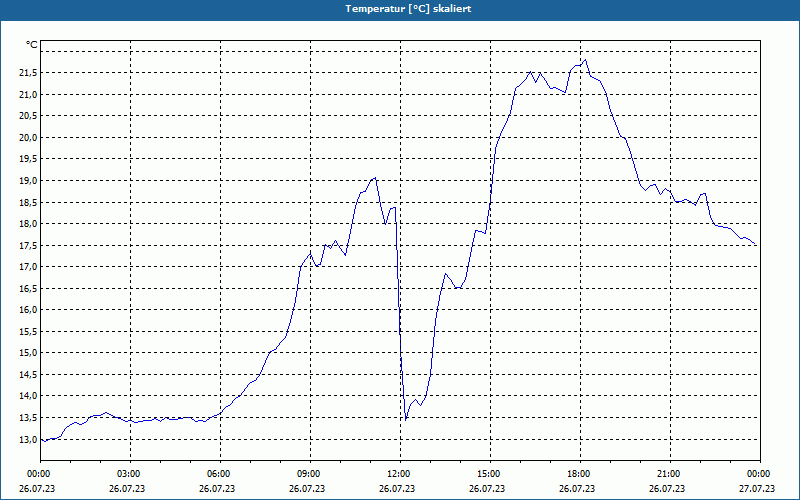This screenshot has height=500, width=800.
Task: Pick the 16,5 temperature tick label
Action: (29, 288)
